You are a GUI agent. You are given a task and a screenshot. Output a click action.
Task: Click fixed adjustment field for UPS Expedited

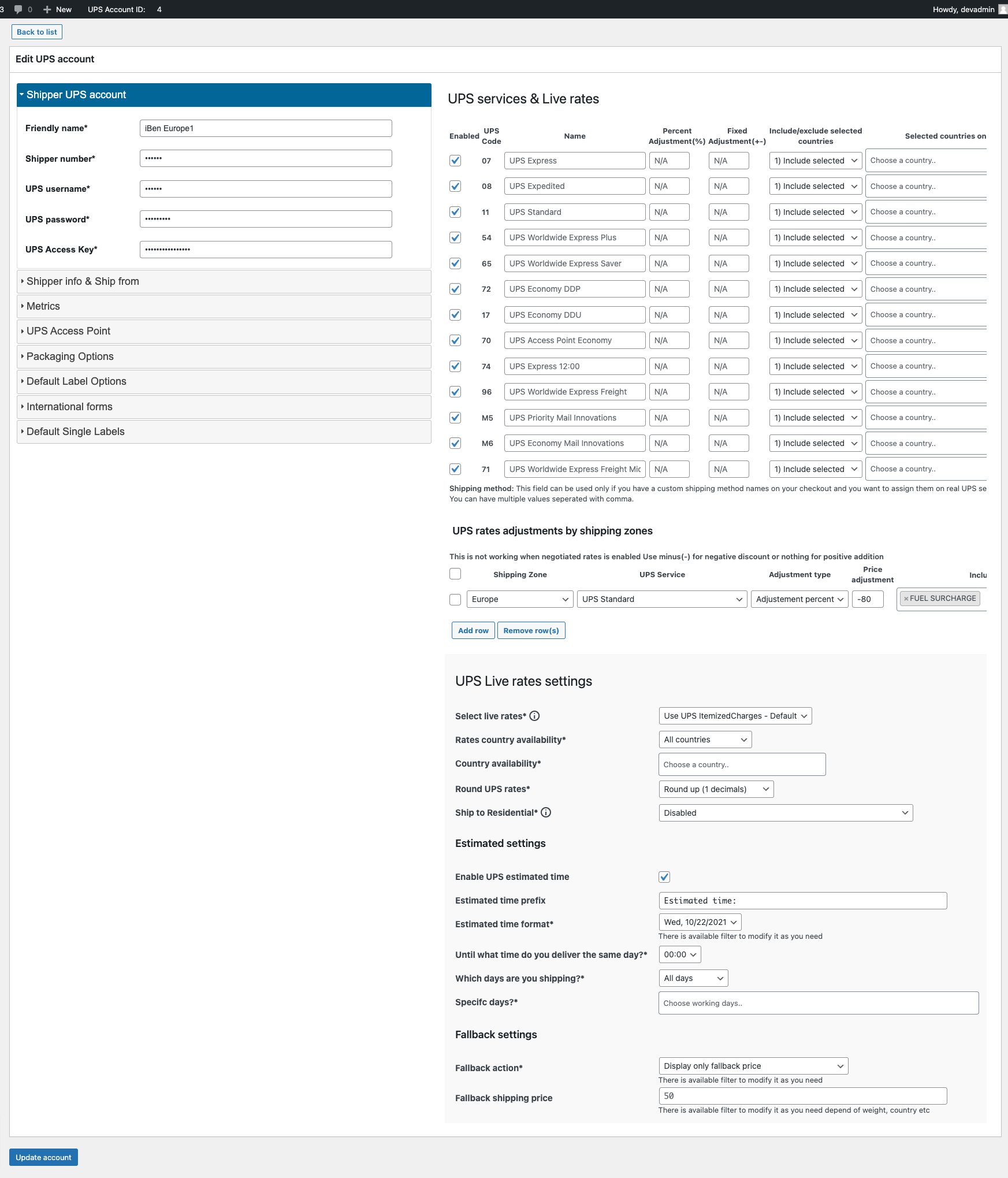728,186
